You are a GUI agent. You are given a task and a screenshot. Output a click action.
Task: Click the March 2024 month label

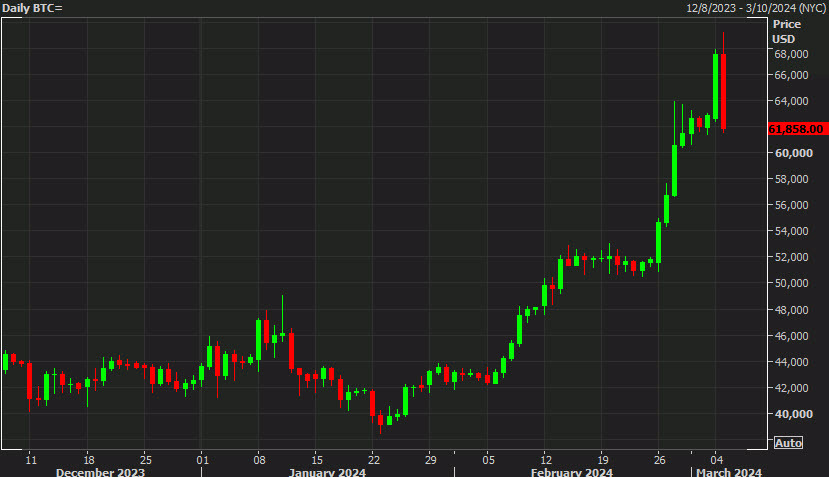pyautogui.click(x=729, y=472)
